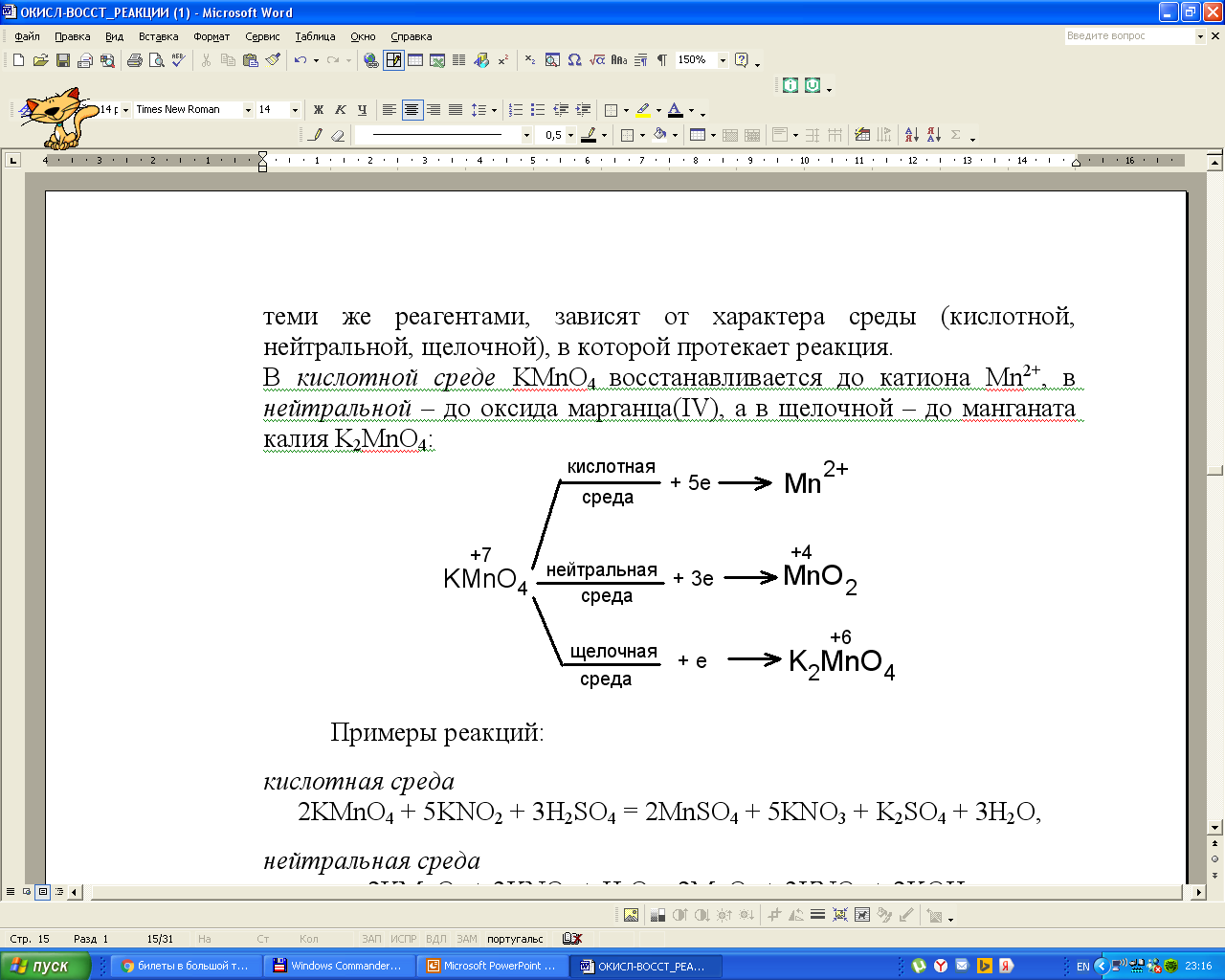Show formatting marks with the pilcrow icon

coord(661,60)
